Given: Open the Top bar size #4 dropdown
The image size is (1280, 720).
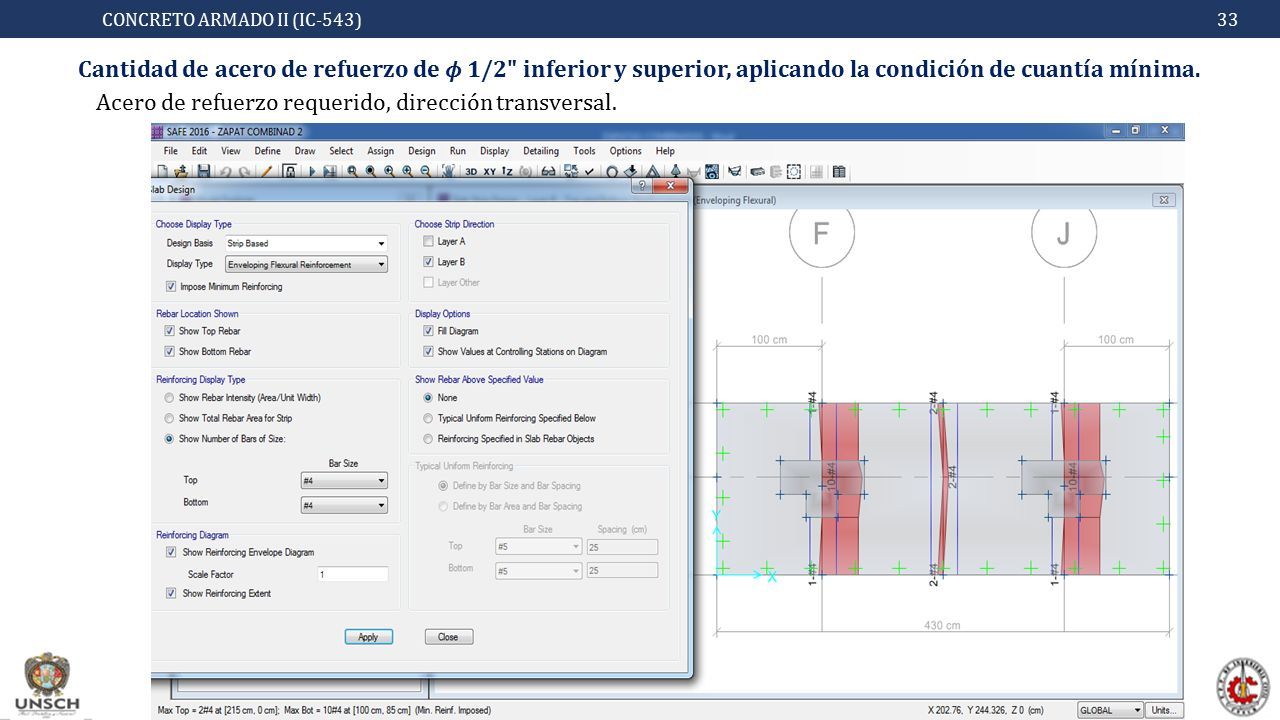Looking at the screenshot, I should 344,481.
